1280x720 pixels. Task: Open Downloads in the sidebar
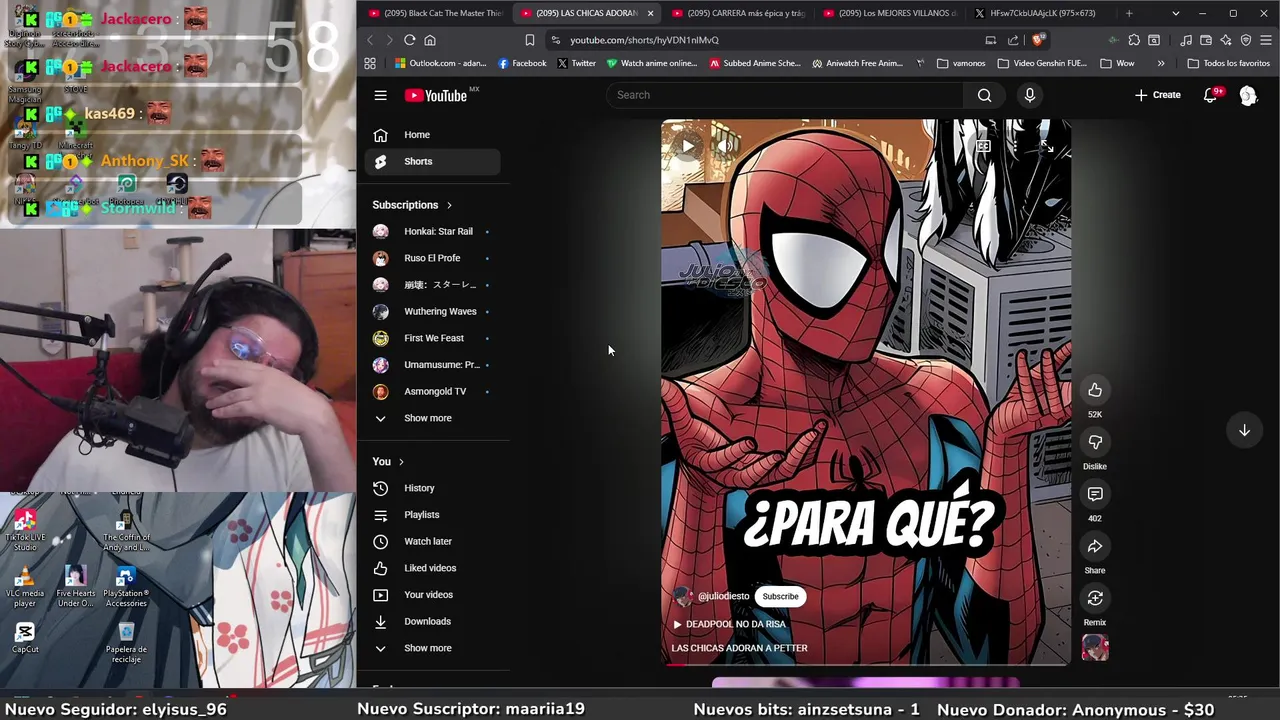pyautogui.click(x=432, y=622)
